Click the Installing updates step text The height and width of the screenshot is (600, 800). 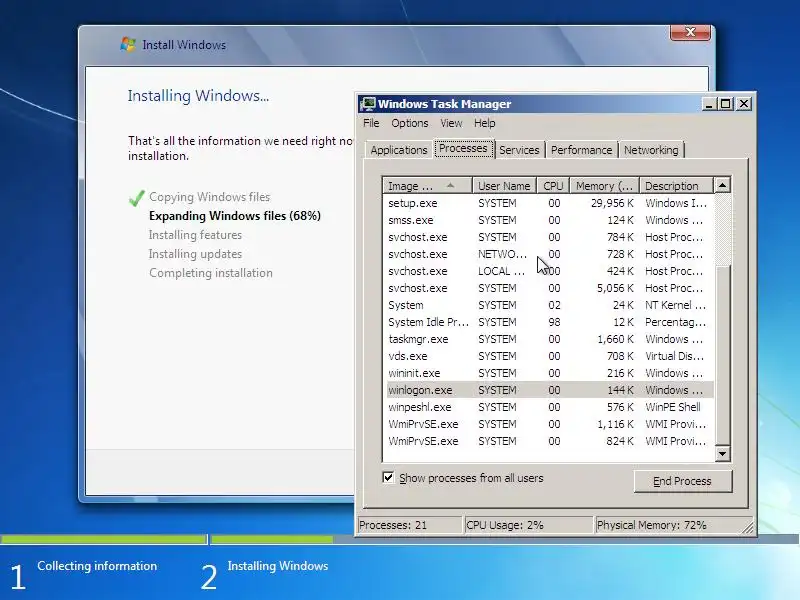195,254
